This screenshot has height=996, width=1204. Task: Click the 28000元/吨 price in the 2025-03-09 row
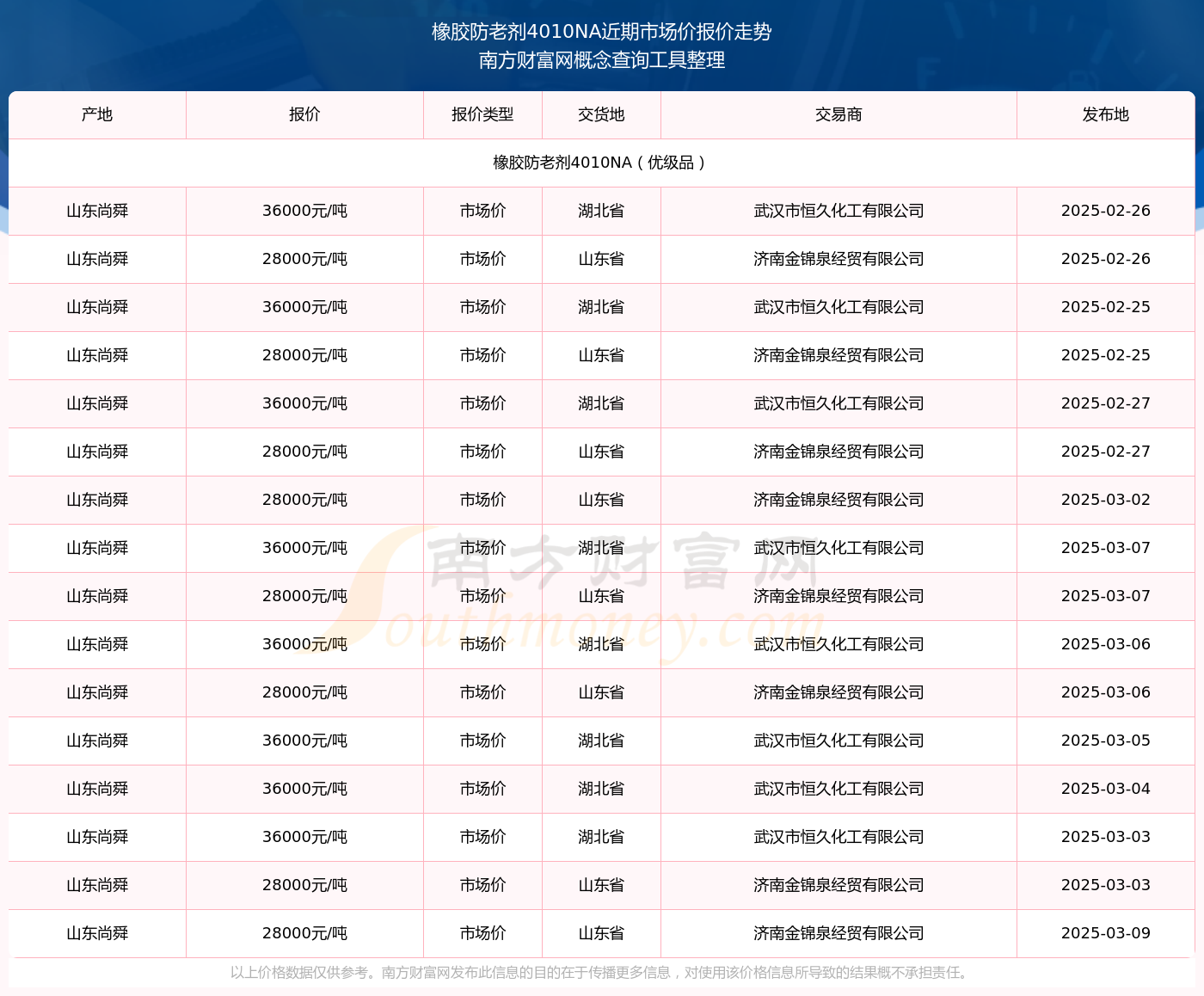(x=304, y=933)
